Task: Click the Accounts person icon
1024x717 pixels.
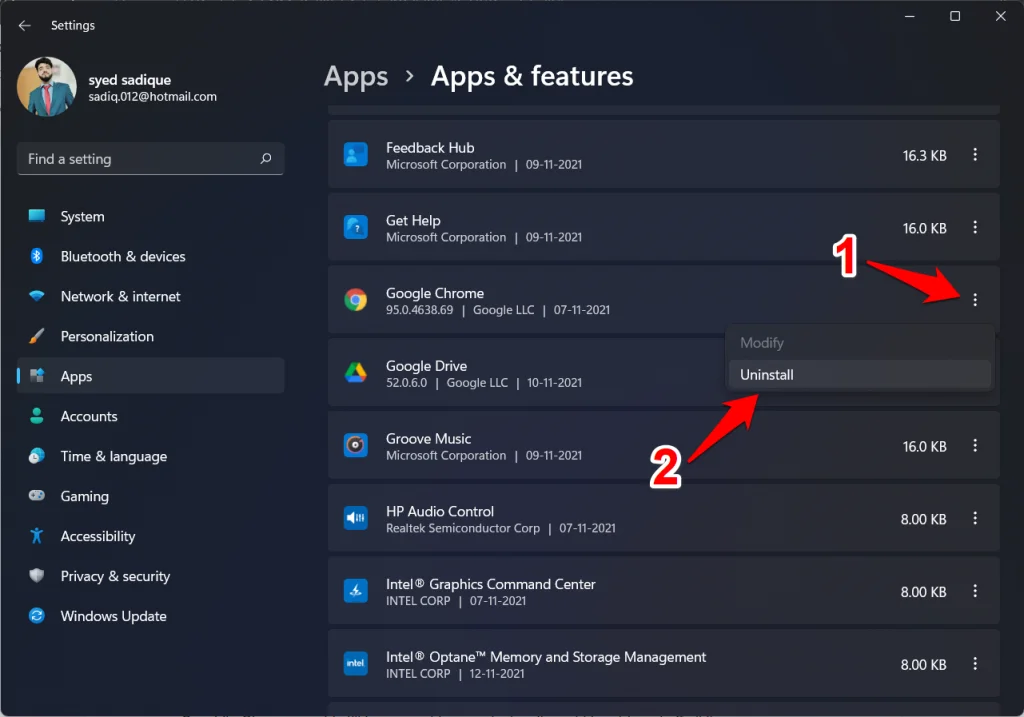Action: [37, 415]
